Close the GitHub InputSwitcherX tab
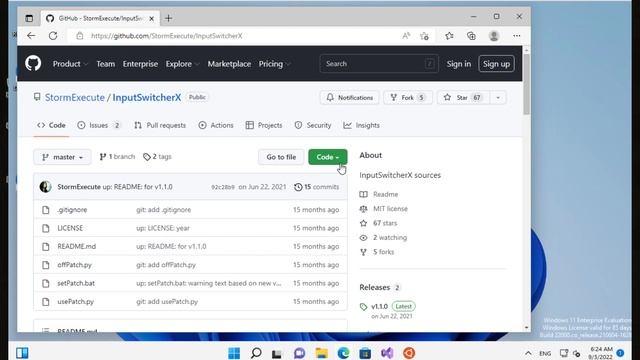The width and height of the screenshot is (640, 360). (x=151, y=19)
